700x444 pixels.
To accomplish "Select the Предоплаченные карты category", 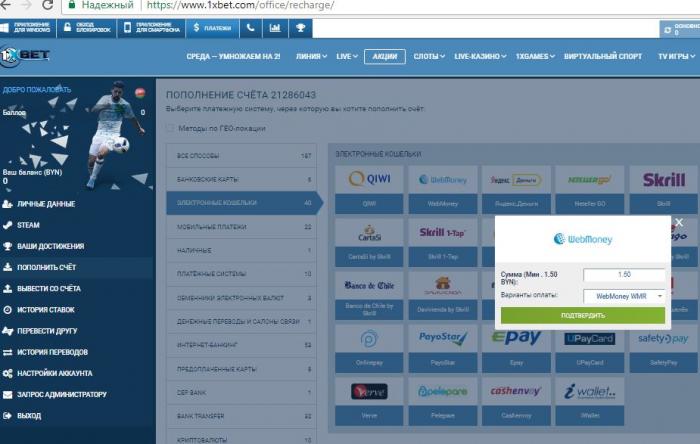I will click(242, 369).
